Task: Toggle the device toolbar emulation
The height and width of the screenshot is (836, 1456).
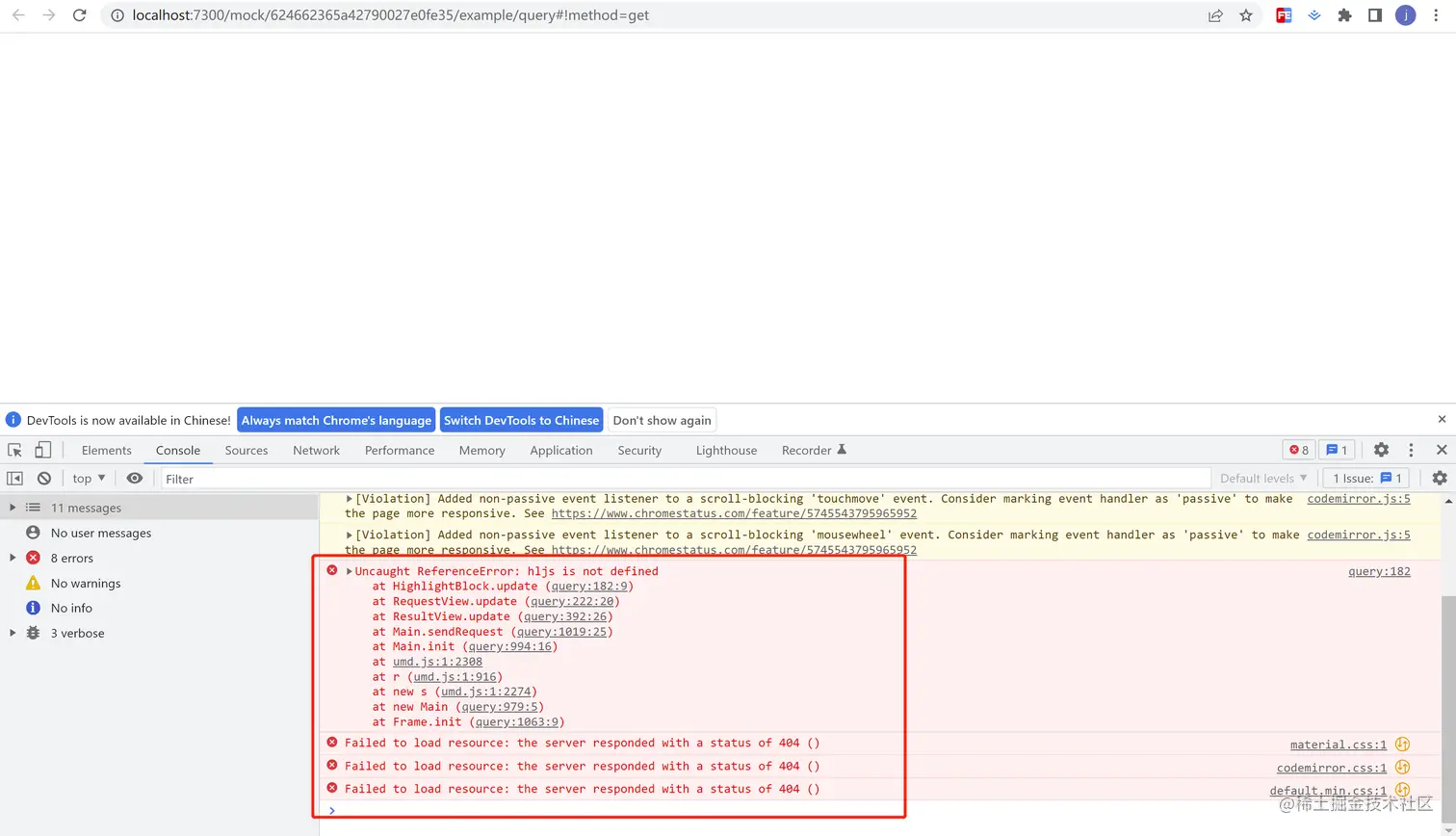Action: point(42,450)
